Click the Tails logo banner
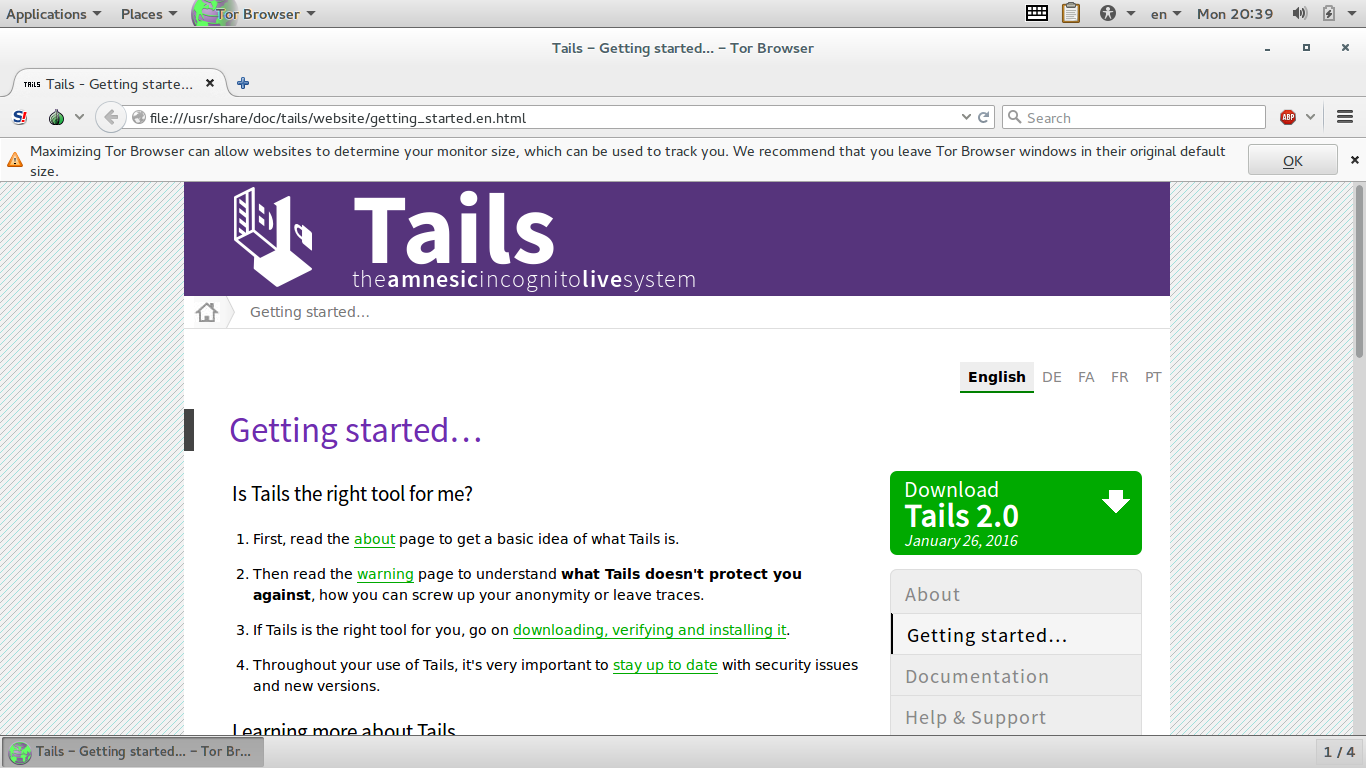Viewport: 1366px width, 768px height. pyautogui.click(x=677, y=239)
